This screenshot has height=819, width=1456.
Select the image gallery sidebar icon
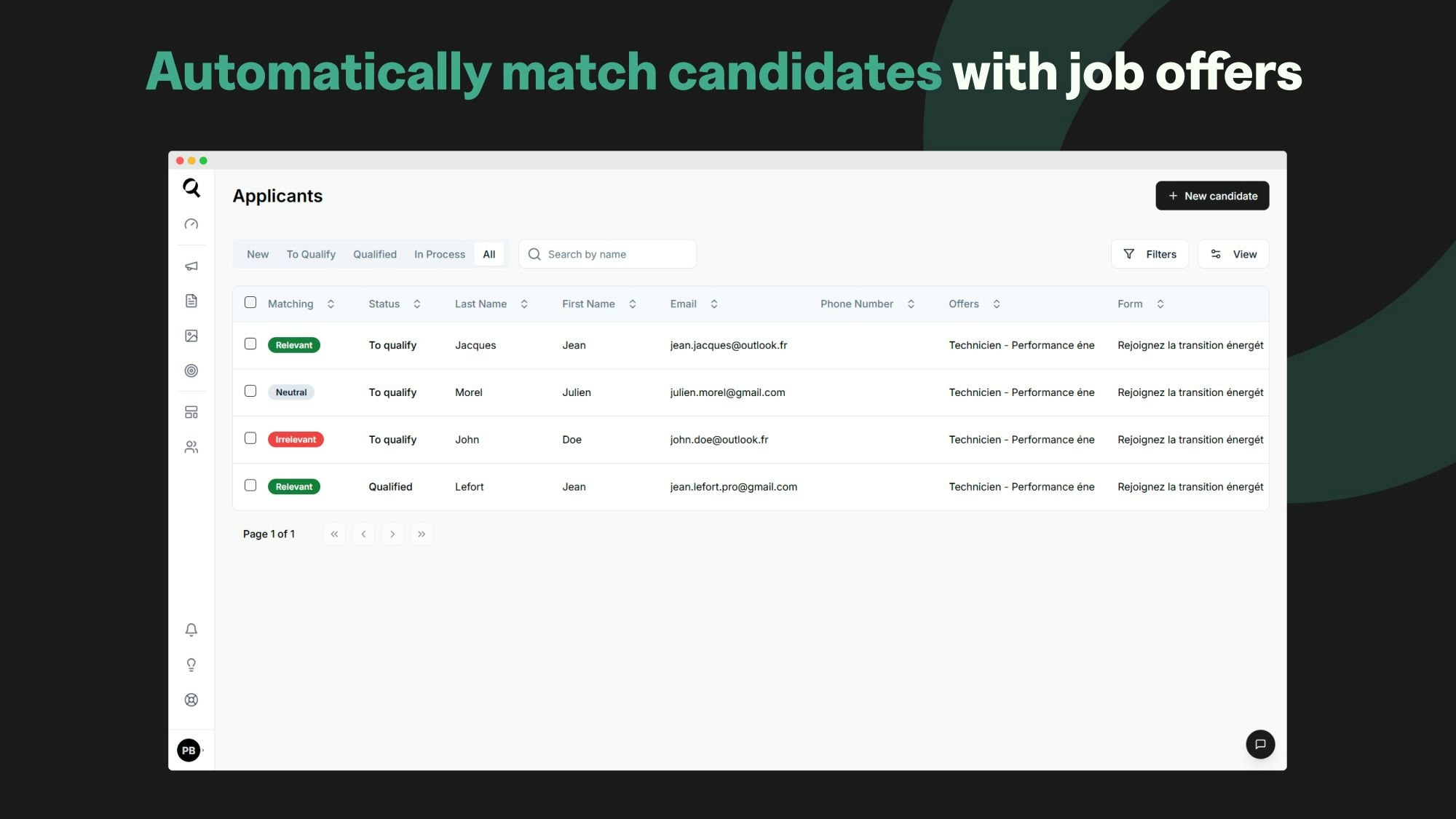pos(191,336)
